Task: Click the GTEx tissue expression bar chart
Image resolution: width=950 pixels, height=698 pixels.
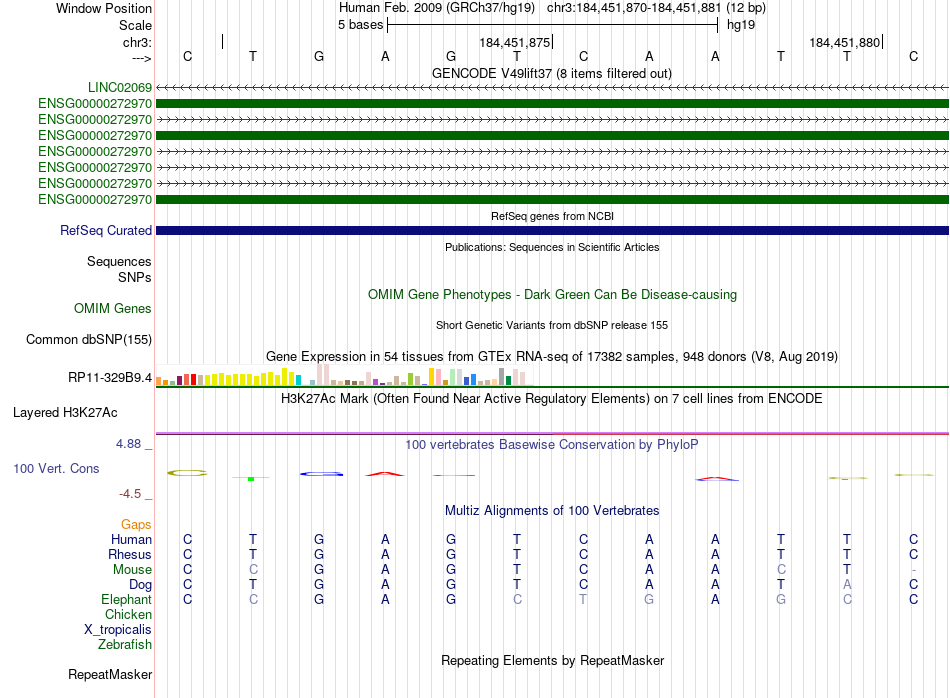Action: pyautogui.click(x=344, y=374)
